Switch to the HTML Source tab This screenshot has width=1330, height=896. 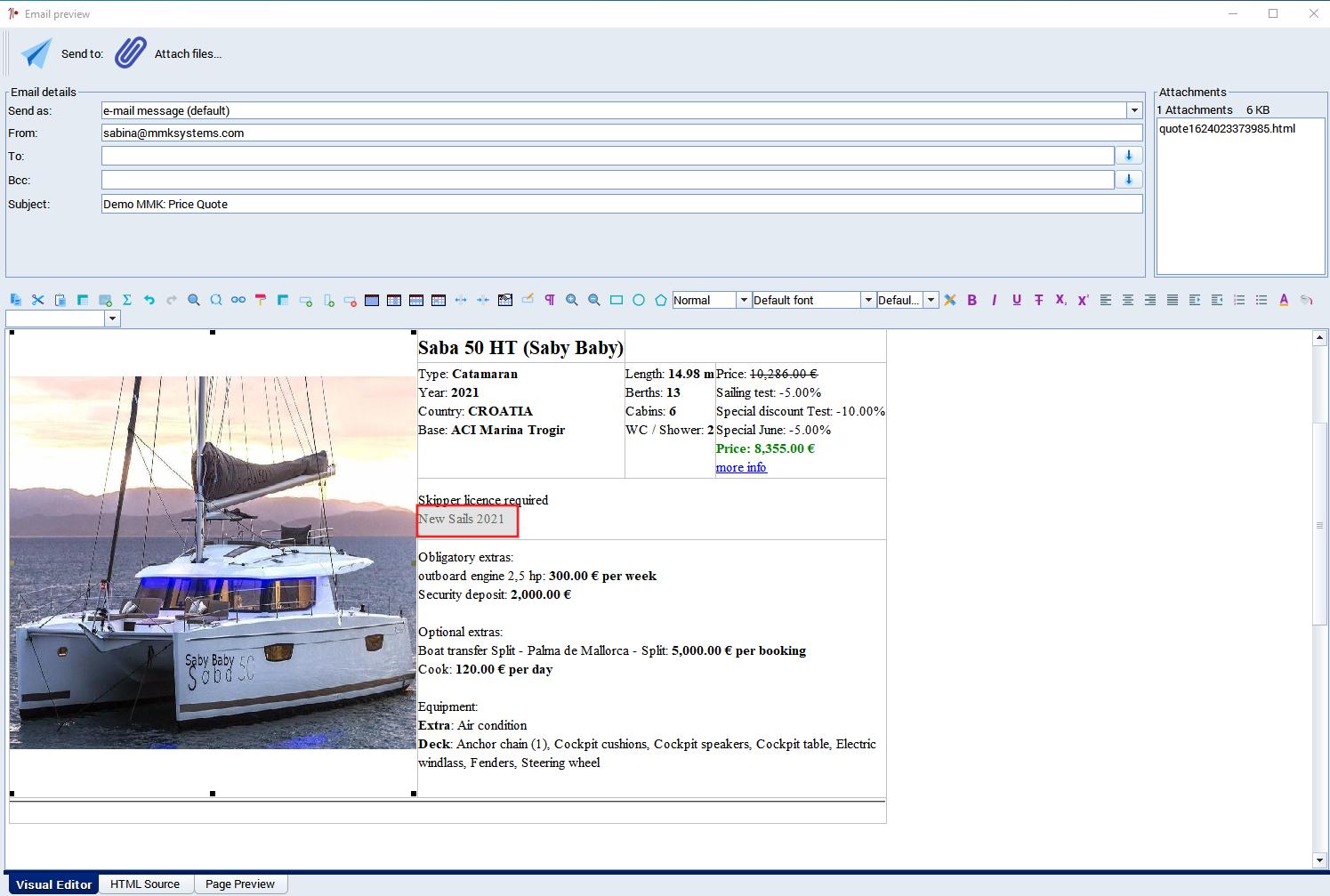[x=145, y=884]
